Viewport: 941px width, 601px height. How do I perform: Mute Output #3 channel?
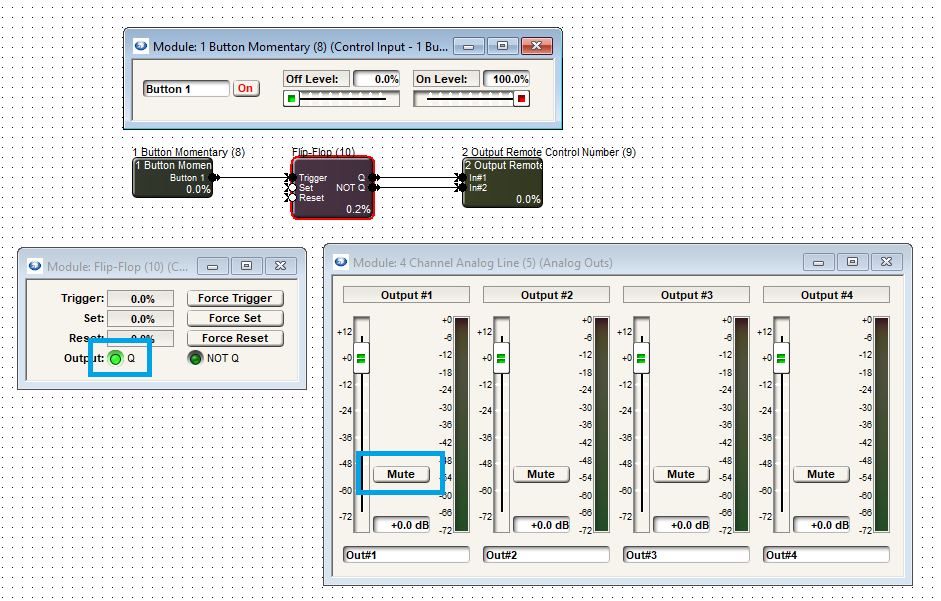point(681,474)
